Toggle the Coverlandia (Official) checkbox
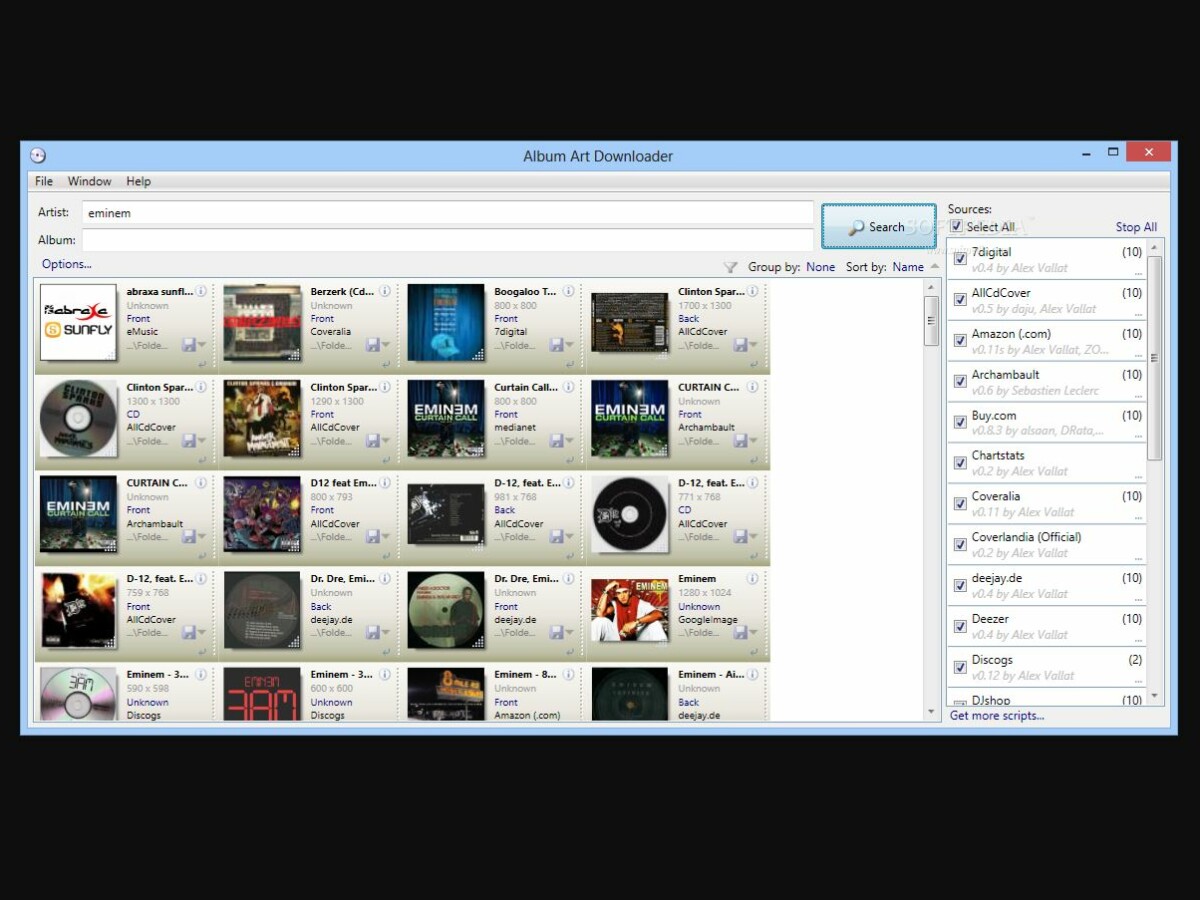The width and height of the screenshot is (1200, 900). click(x=960, y=545)
